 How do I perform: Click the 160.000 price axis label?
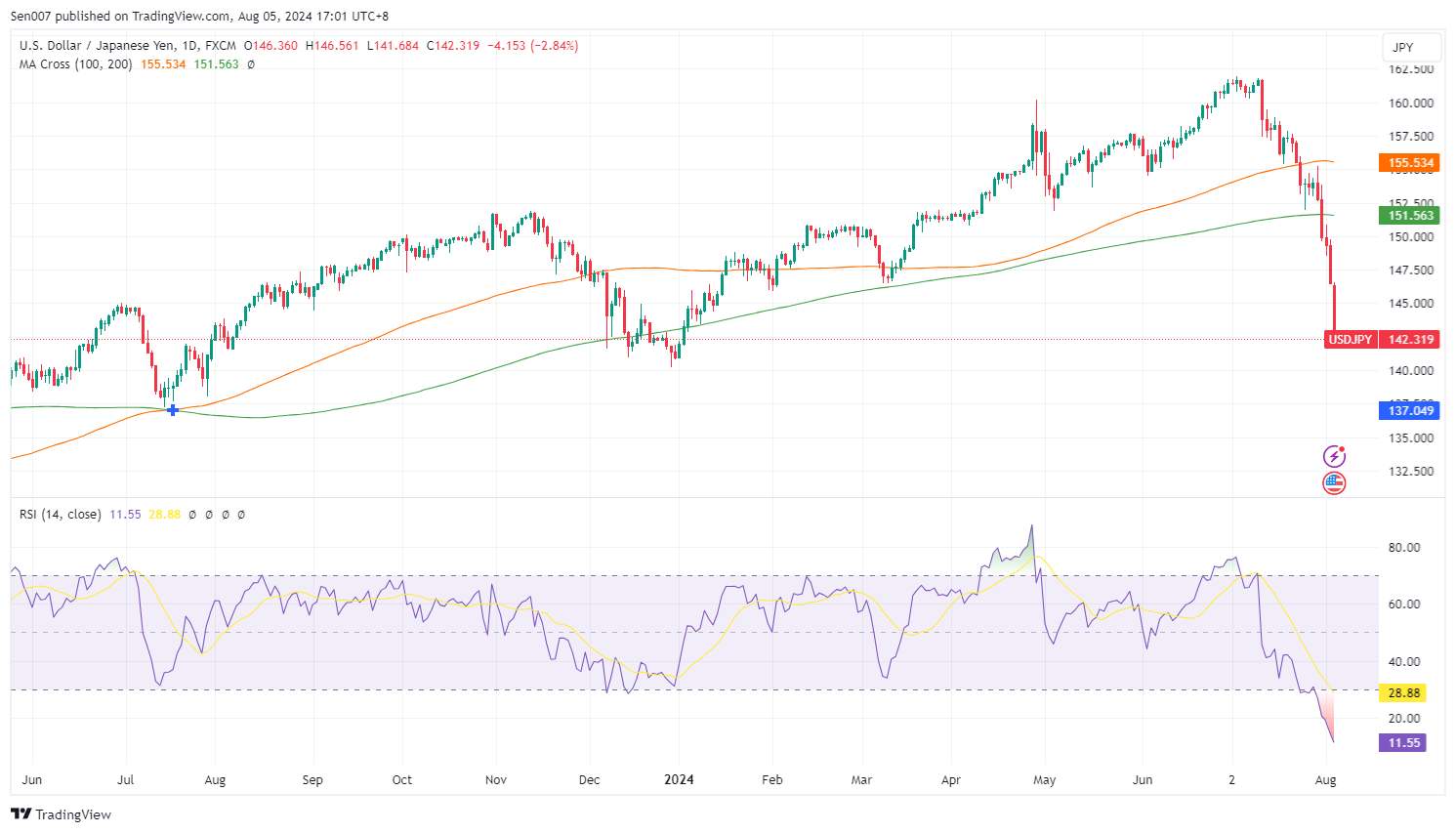[x=1411, y=104]
